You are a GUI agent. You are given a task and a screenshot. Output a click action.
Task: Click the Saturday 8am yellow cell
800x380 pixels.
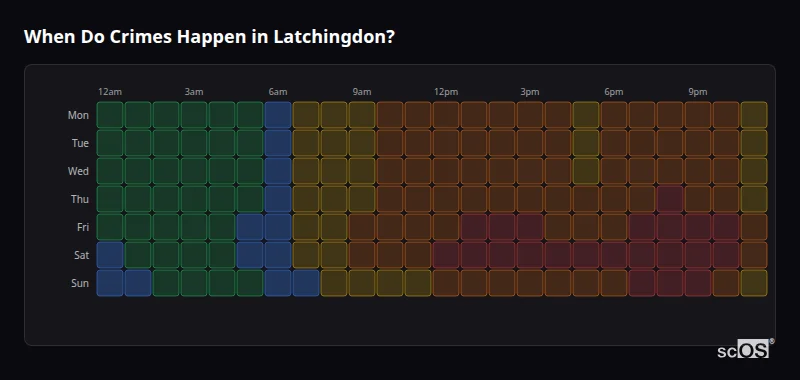(x=334, y=255)
